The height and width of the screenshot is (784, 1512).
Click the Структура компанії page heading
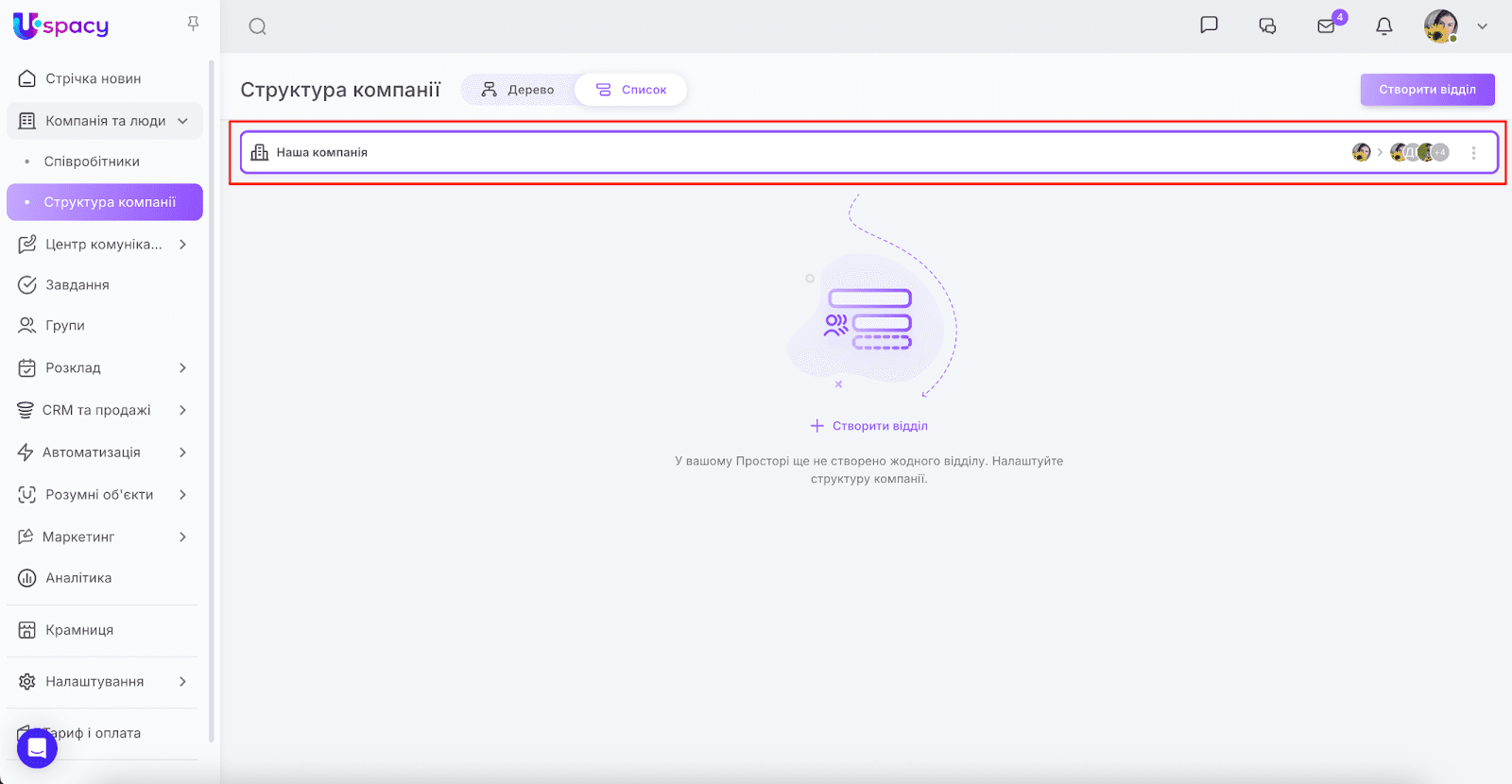click(340, 90)
